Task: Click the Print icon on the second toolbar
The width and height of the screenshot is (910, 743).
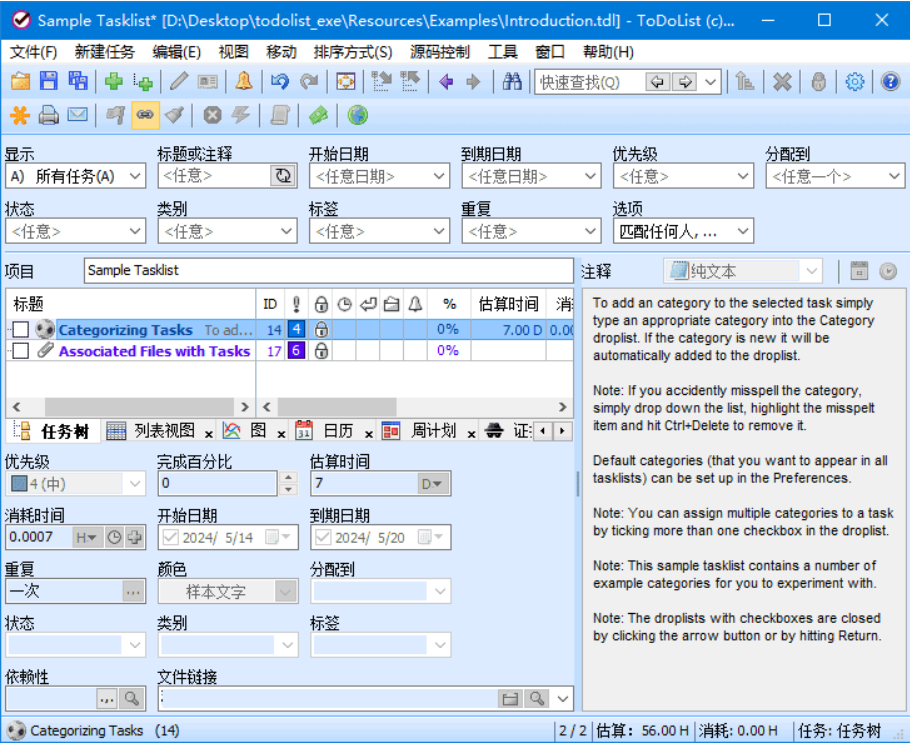Action: [47, 115]
